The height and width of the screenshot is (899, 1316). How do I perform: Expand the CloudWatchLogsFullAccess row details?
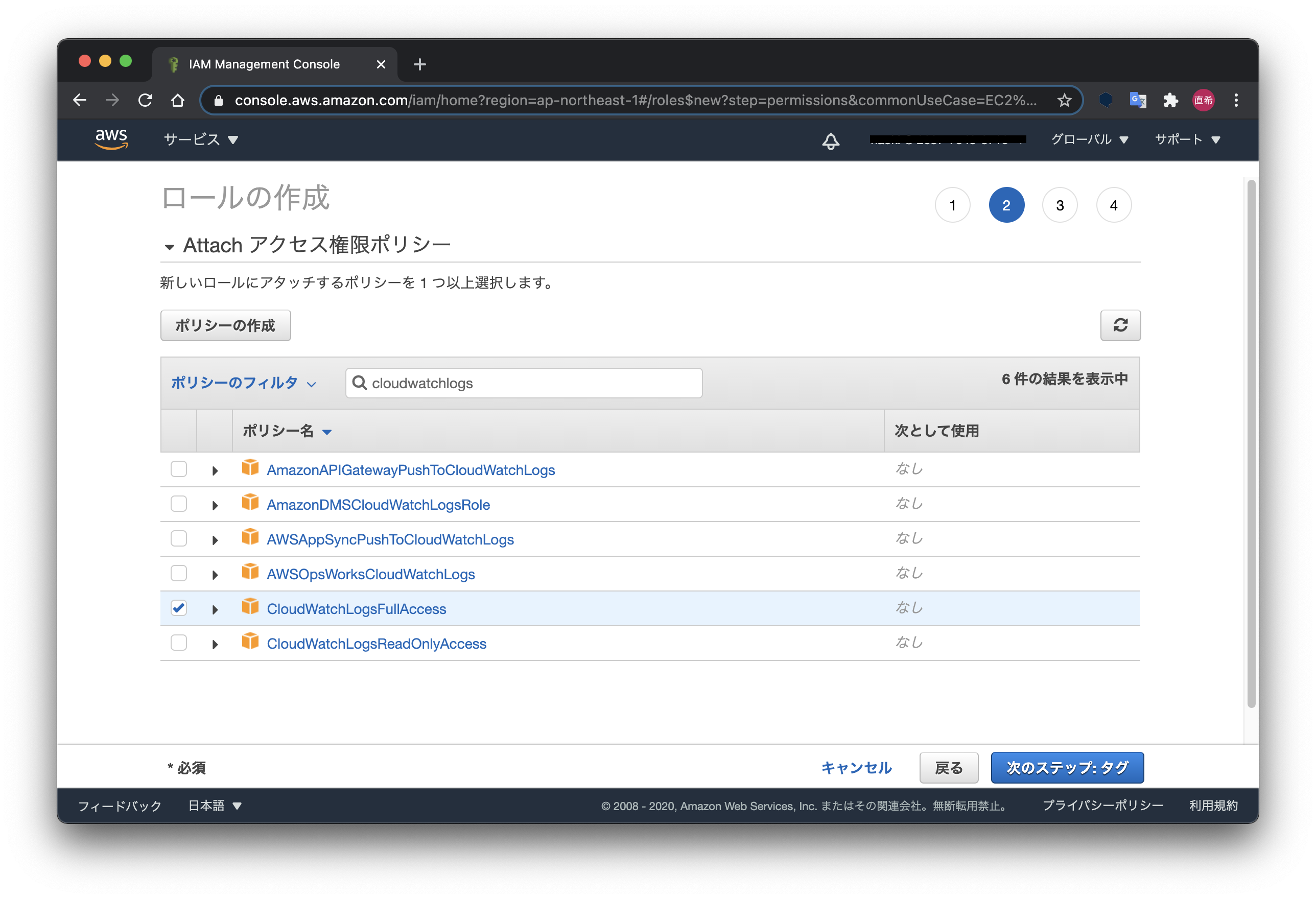[215, 610]
